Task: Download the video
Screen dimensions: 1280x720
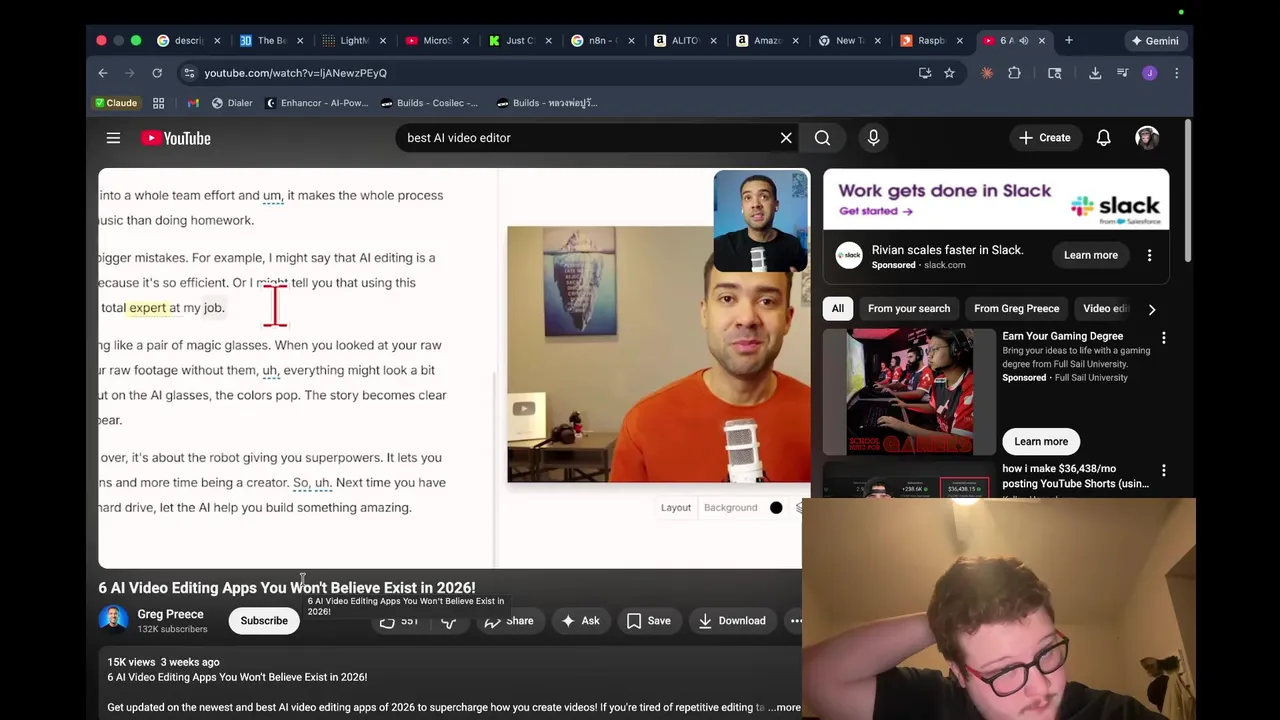Action: pyautogui.click(x=732, y=621)
